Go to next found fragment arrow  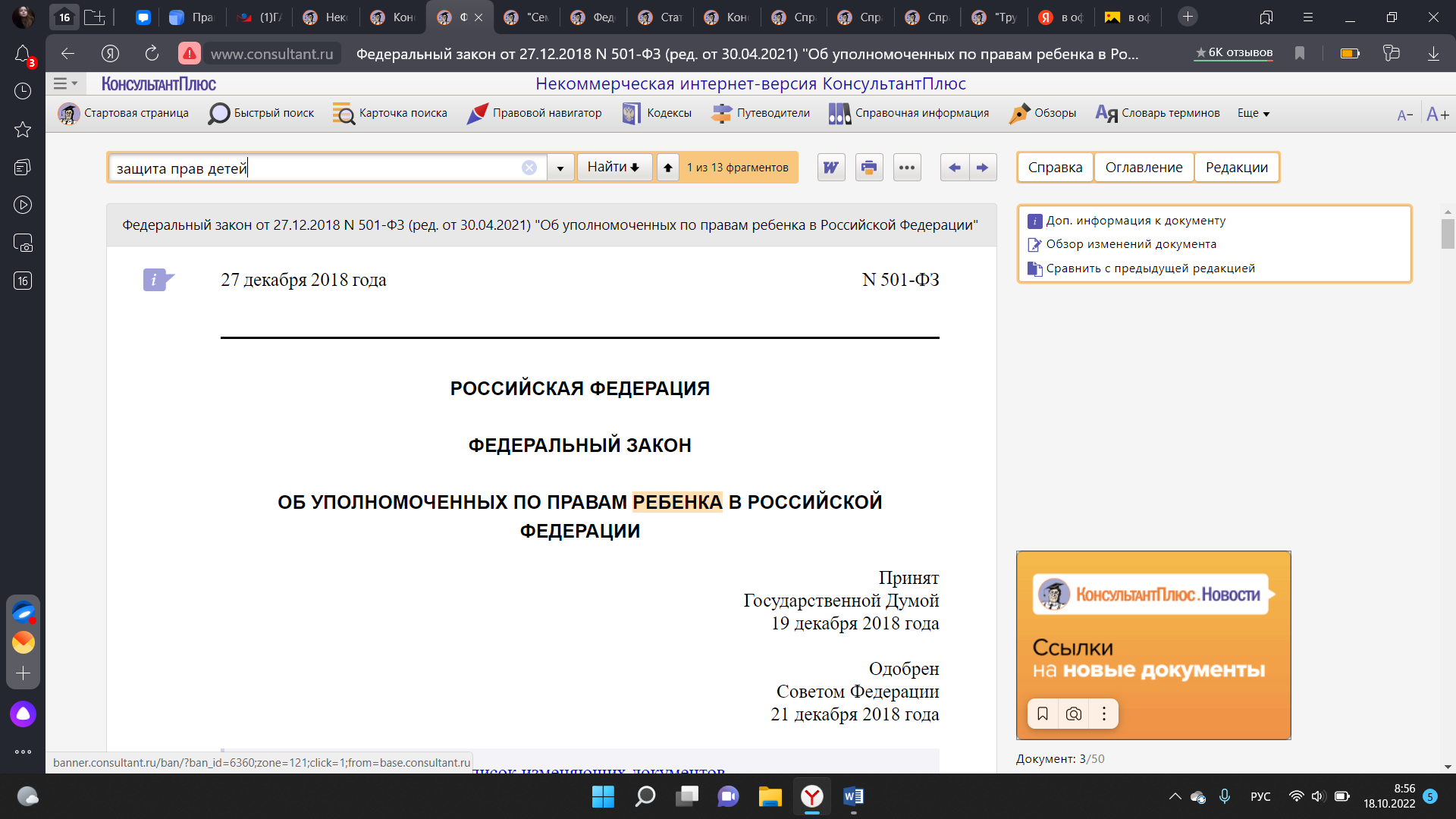(983, 168)
